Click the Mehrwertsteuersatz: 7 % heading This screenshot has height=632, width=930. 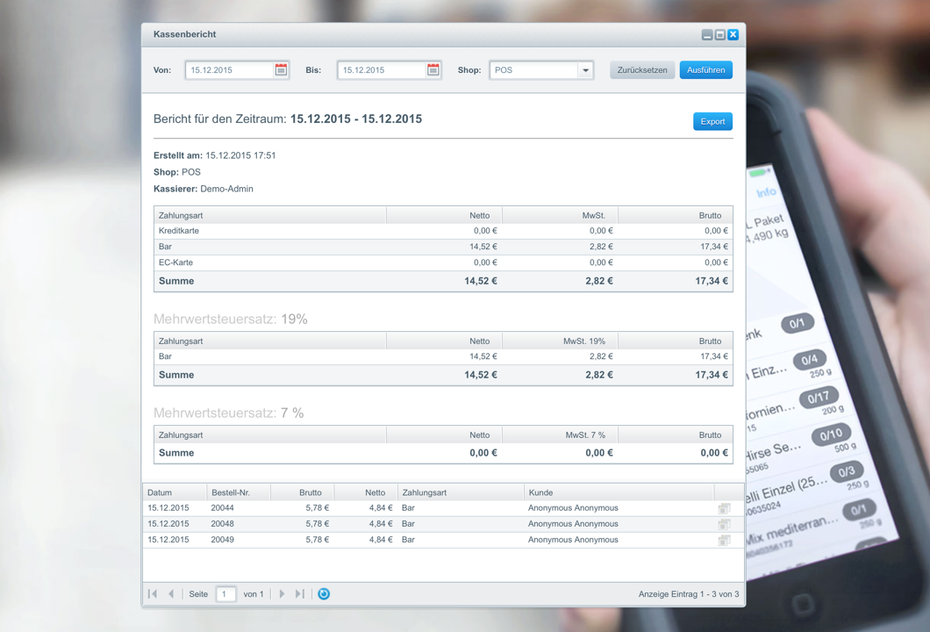pyautogui.click(x=229, y=413)
